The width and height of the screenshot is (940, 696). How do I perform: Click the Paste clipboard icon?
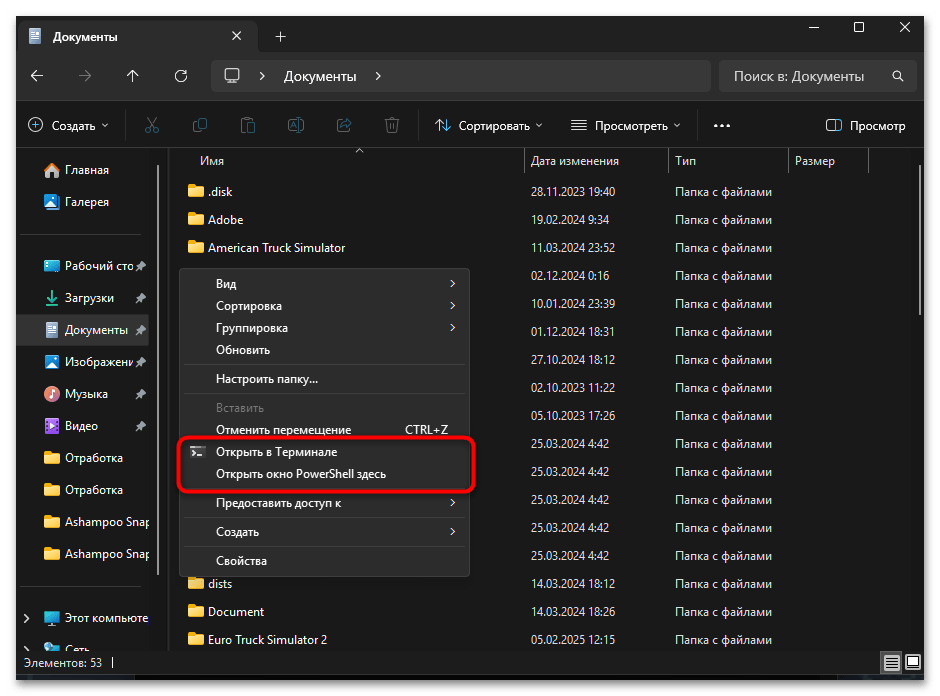(248, 125)
